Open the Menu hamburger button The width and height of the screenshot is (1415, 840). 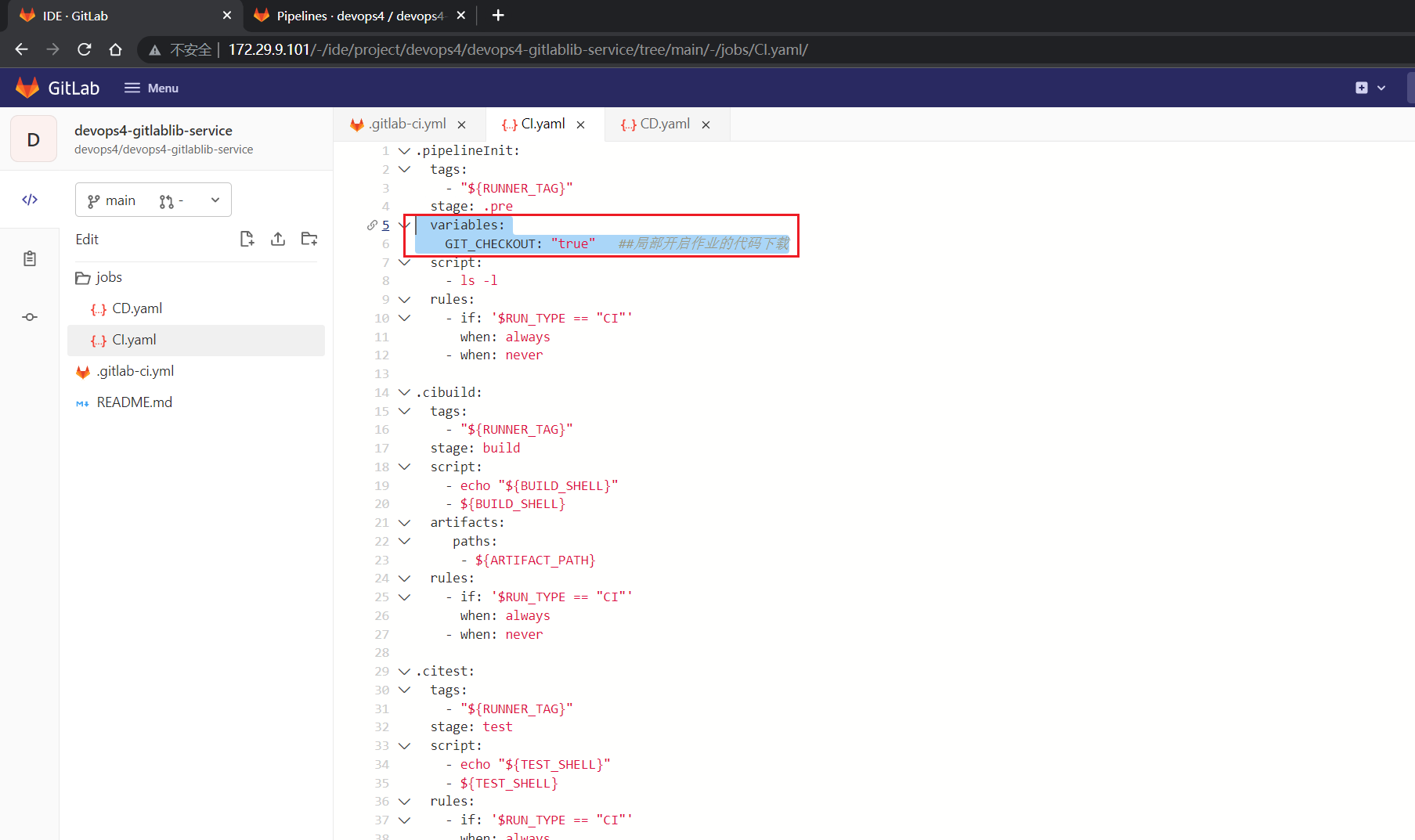tap(152, 88)
